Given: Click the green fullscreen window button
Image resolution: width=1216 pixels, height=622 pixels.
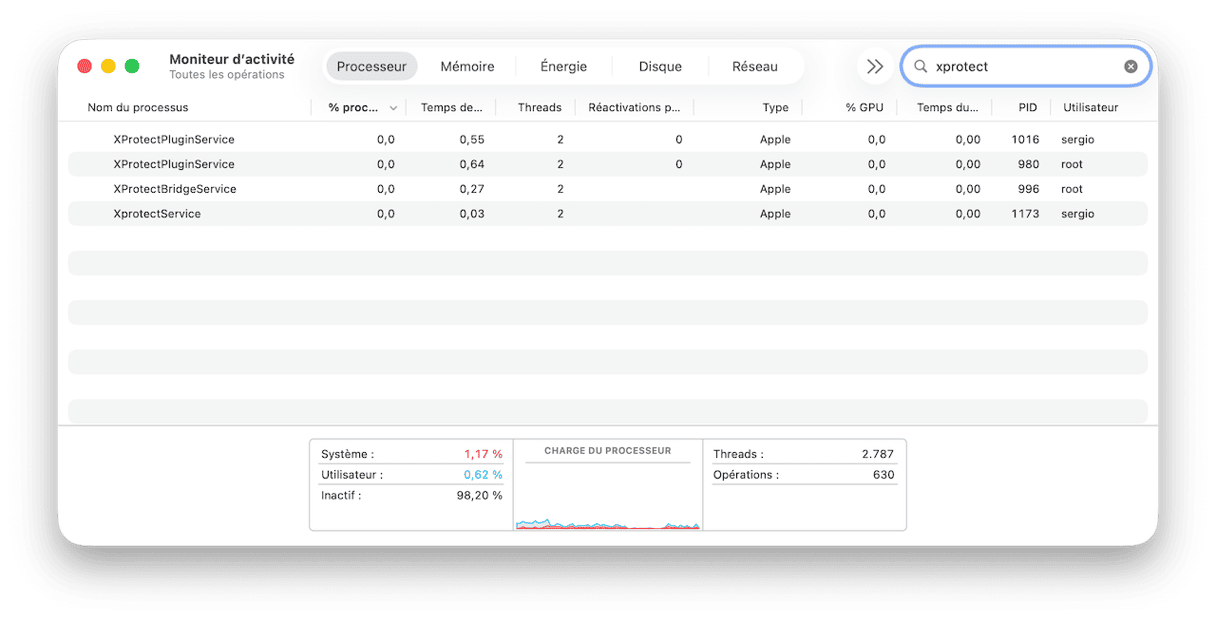Looking at the screenshot, I should point(132,67).
